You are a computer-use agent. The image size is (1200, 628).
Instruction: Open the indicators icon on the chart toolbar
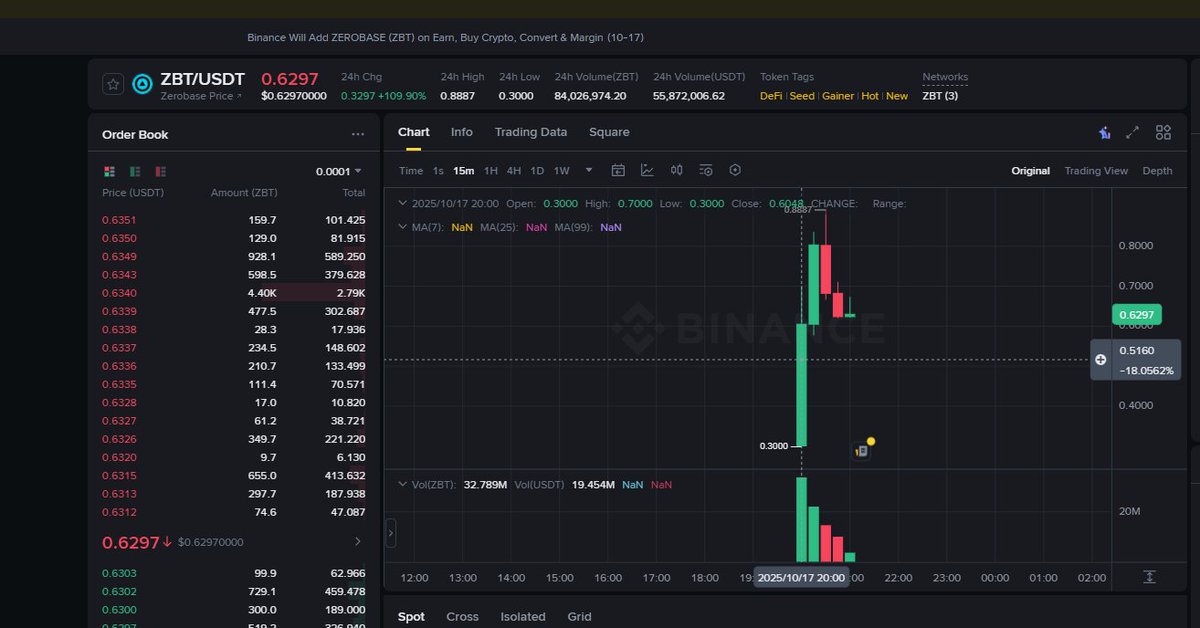coord(647,170)
